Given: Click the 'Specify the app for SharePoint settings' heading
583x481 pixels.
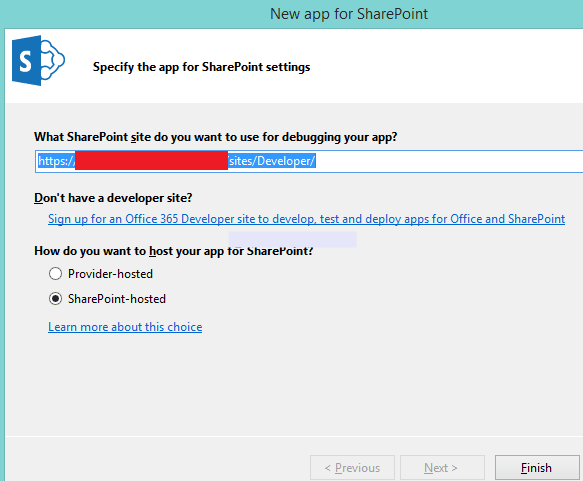Looking at the screenshot, I should (202, 67).
